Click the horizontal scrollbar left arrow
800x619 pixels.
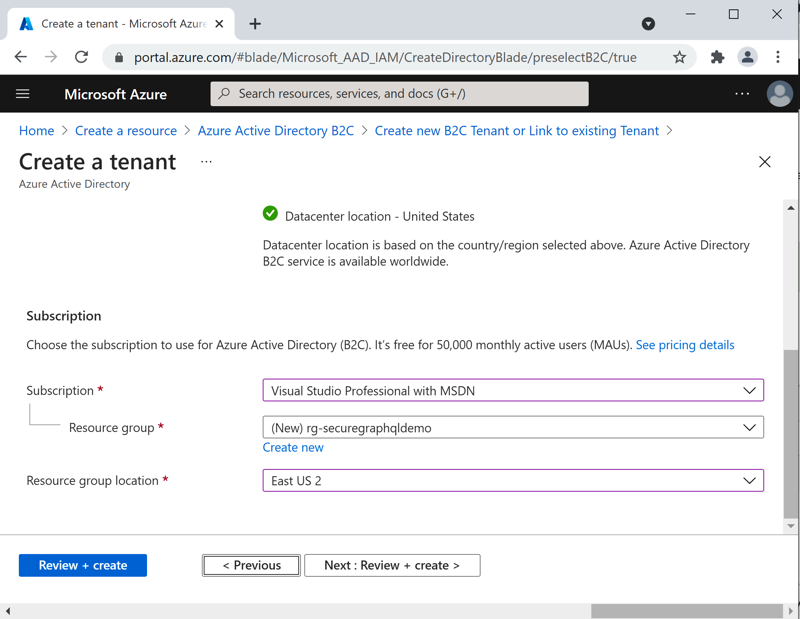click(7, 611)
